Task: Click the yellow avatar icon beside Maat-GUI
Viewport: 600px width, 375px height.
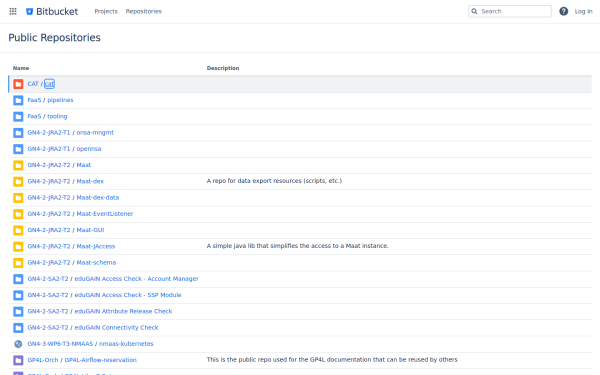Action: click(18, 230)
